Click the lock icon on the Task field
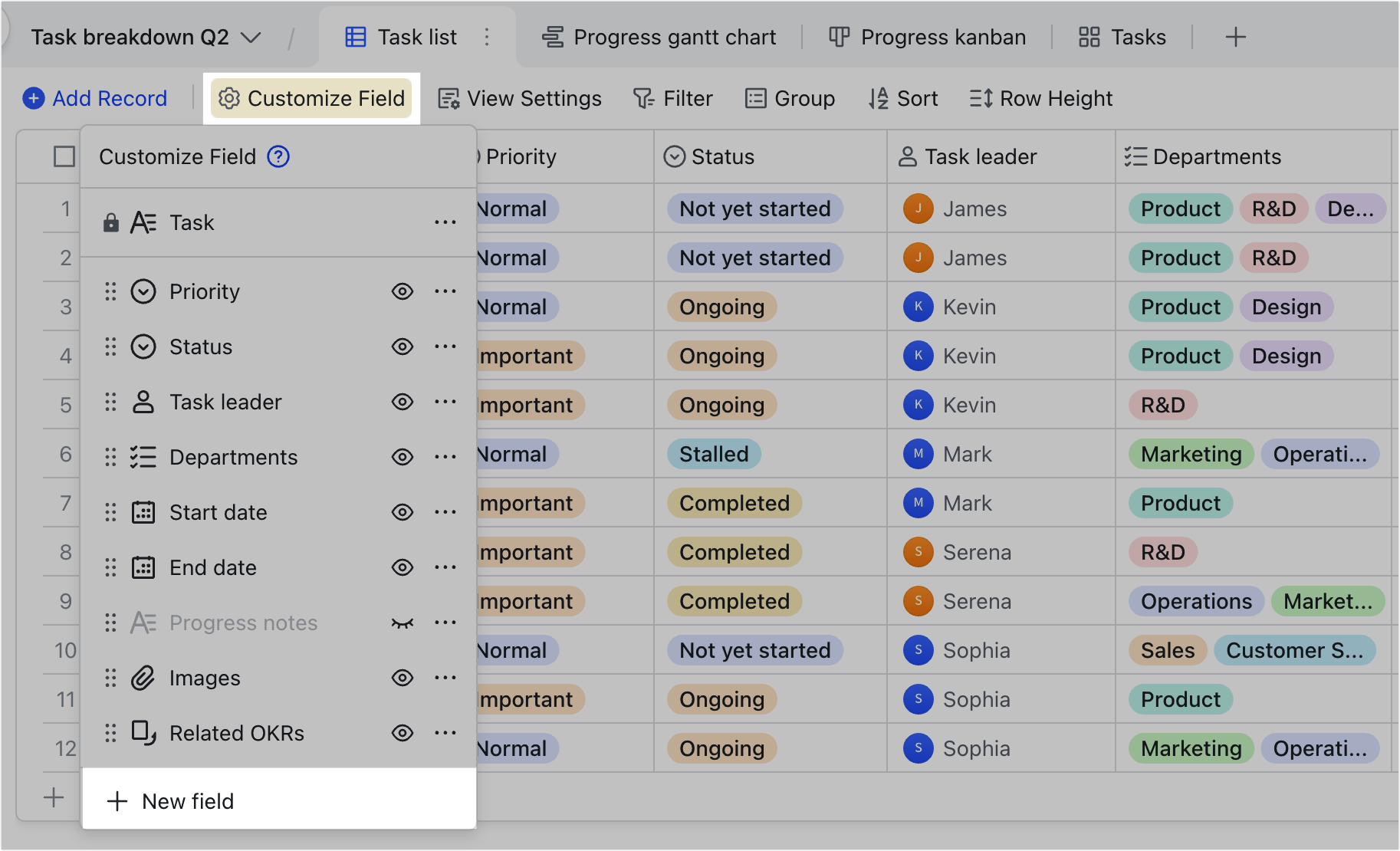 click(x=112, y=222)
